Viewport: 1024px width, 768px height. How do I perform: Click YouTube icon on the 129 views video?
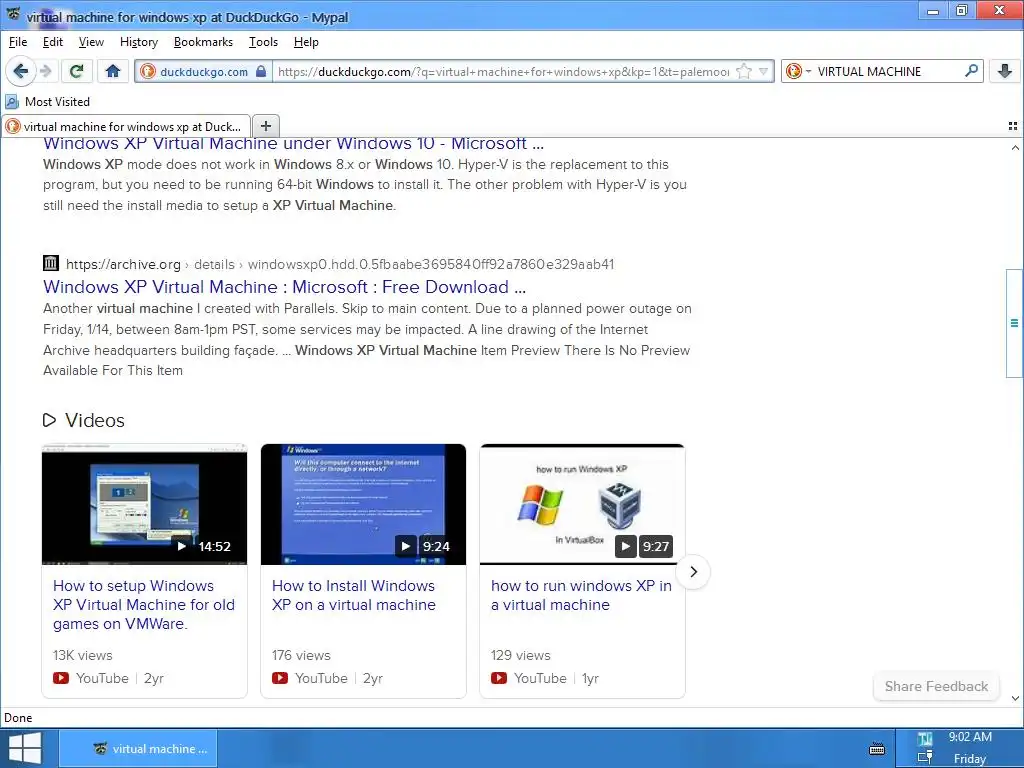pyautogui.click(x=499, y=678)
